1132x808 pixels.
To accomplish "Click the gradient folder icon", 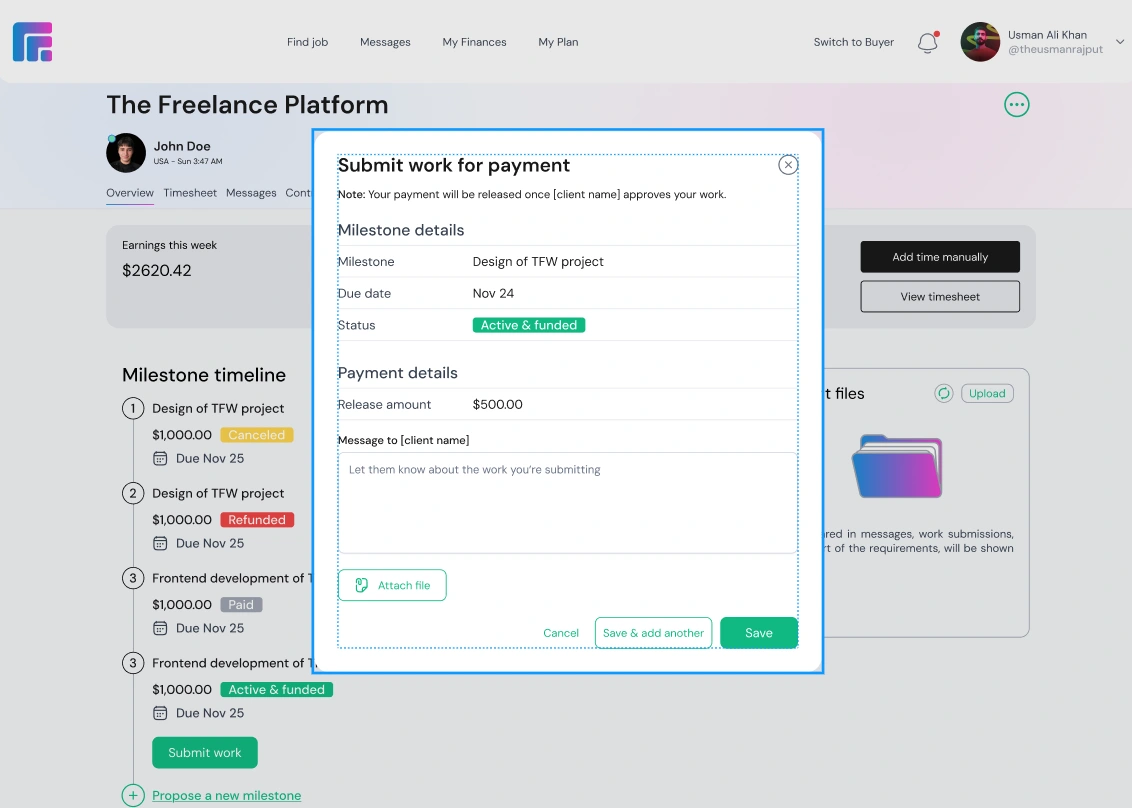I will click(x=897, y=466).
